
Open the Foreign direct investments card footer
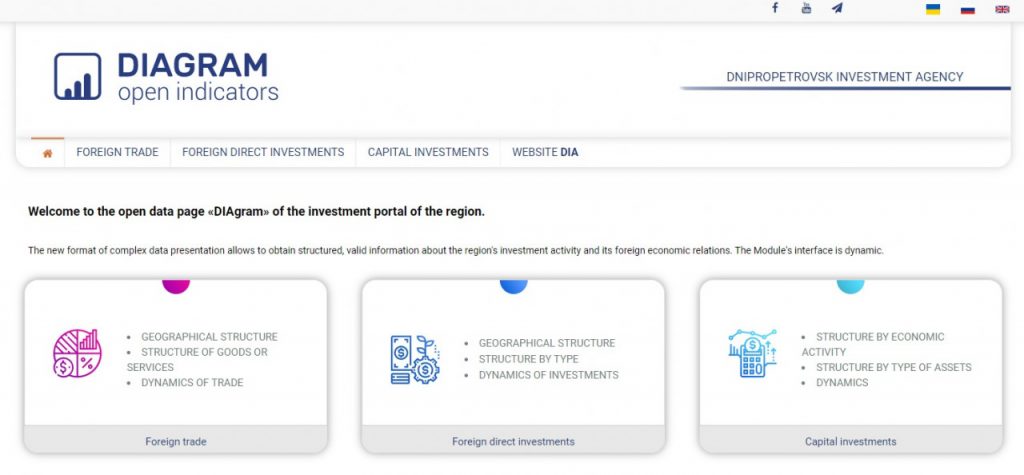tap(513, 441)
